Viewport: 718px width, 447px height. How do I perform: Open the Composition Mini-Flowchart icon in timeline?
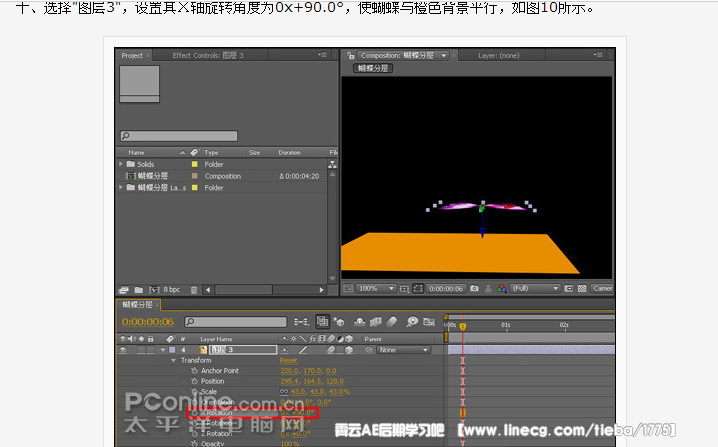[x=300, y=322]
